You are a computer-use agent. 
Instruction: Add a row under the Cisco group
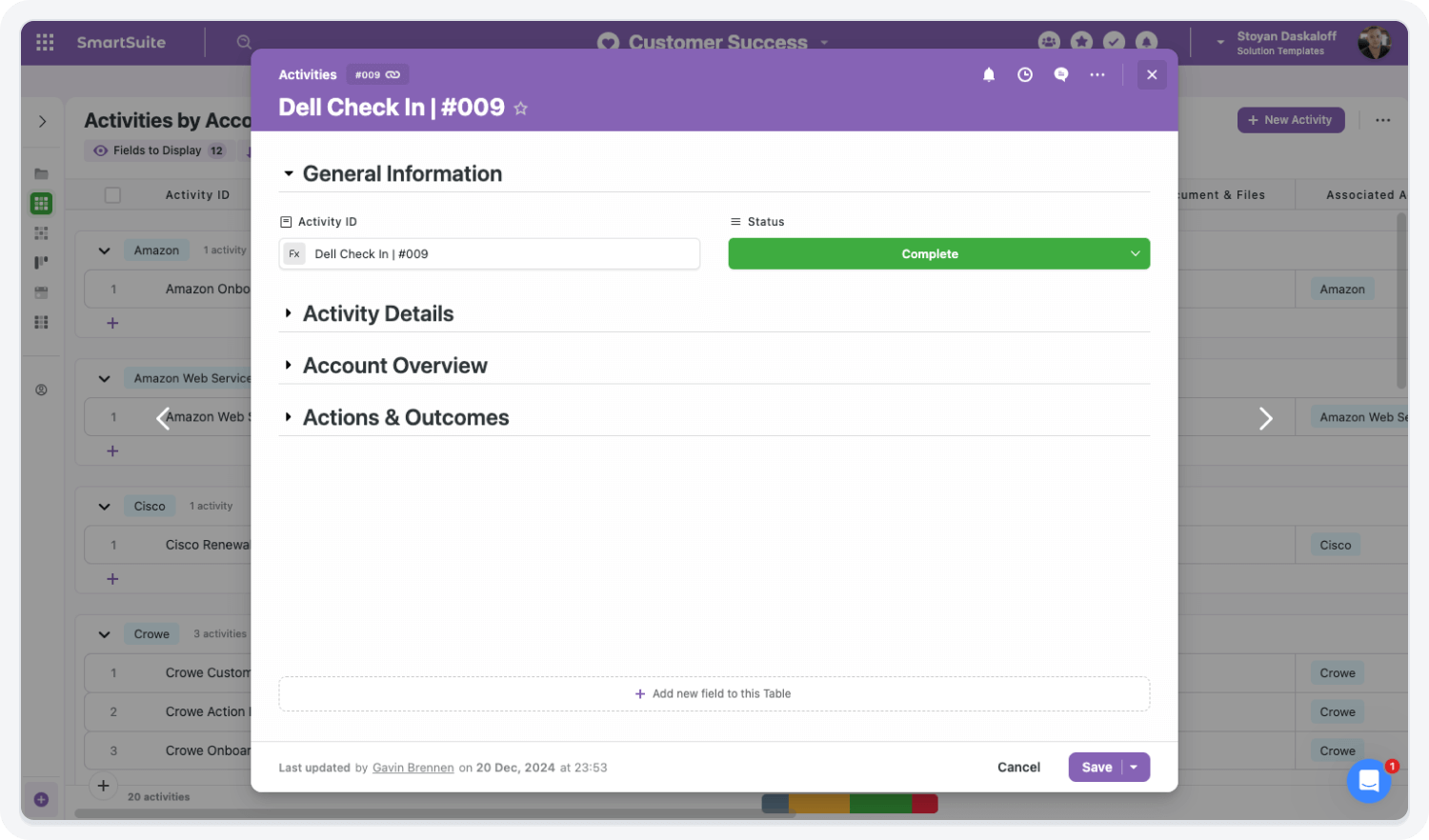click(112, 579)
